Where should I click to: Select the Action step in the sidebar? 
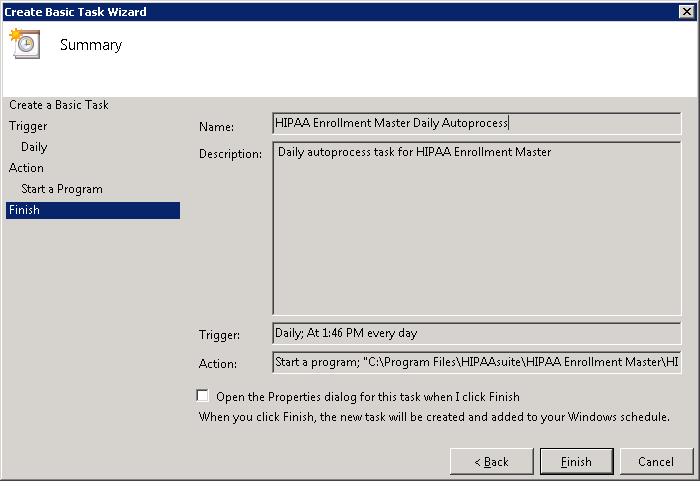[26, 168]
